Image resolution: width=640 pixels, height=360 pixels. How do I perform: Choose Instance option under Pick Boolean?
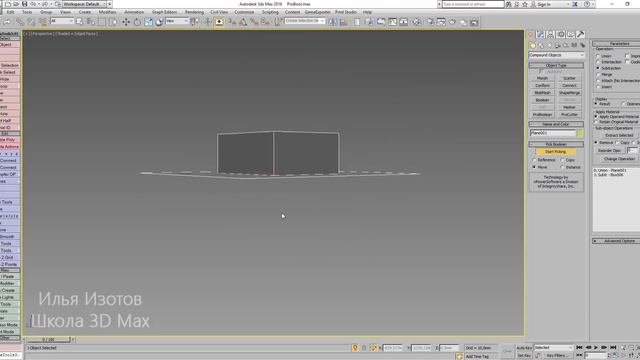pos(562,167)
